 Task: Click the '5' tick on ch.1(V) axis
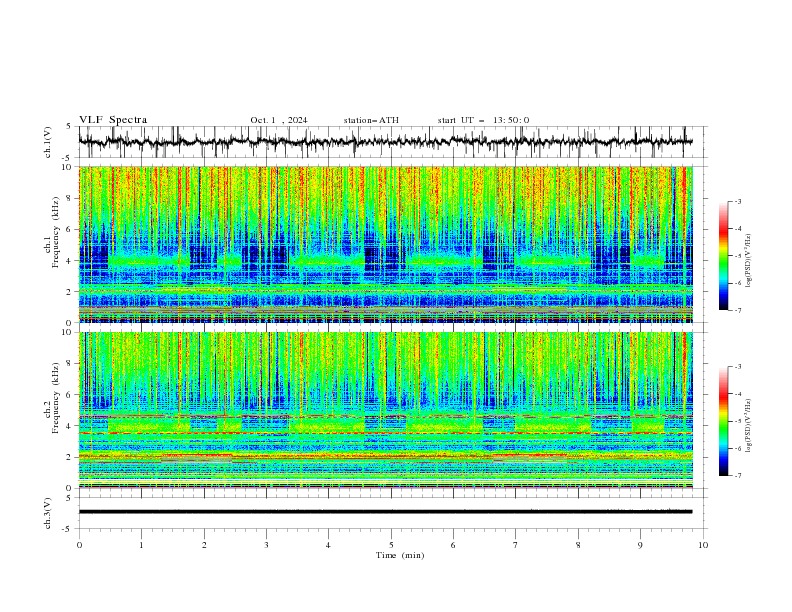68,127
